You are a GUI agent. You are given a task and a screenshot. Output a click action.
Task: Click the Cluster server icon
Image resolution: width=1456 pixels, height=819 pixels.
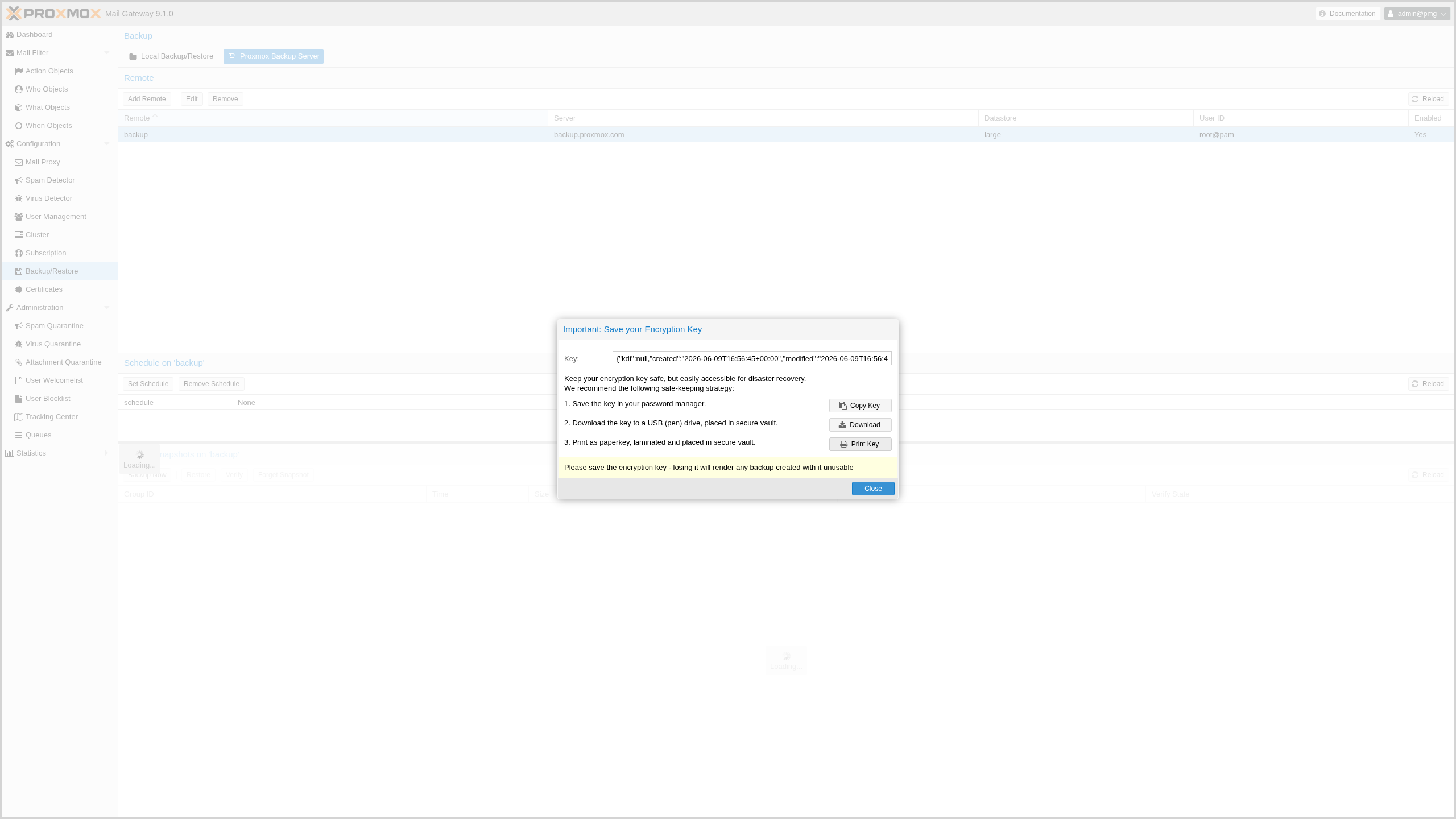point(19,235)
